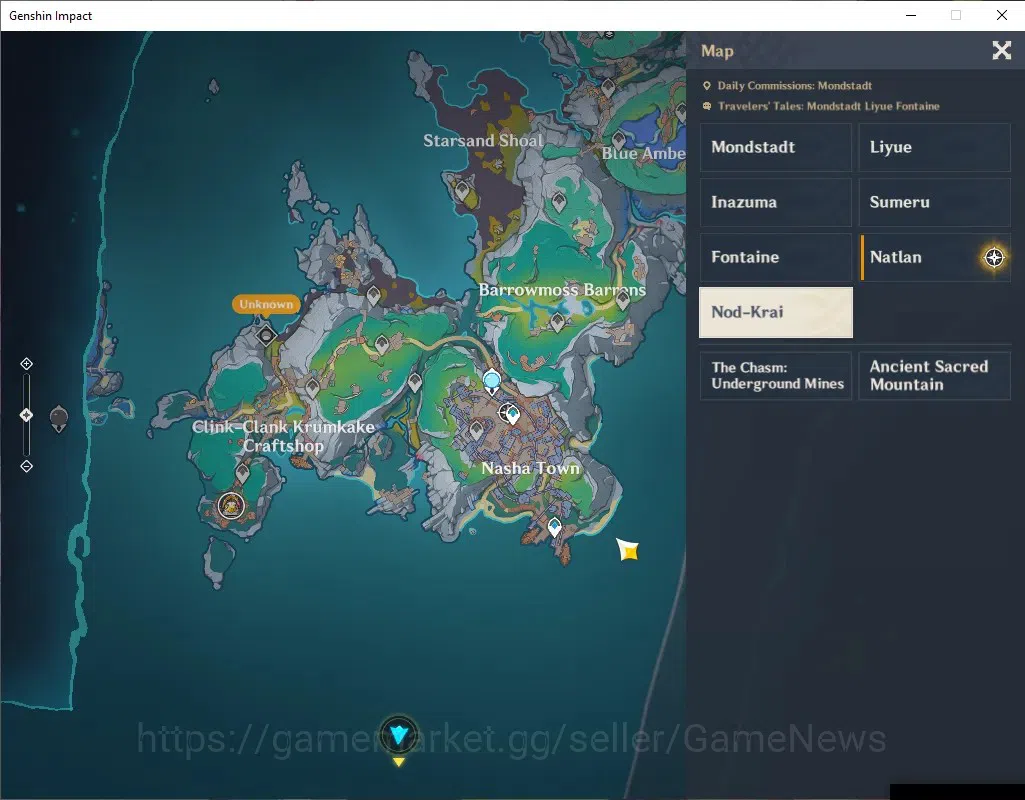Screen dimensions: 1025x800
Task: Select the blue Statue of The Seven marker
Action: tap(492, 380)
